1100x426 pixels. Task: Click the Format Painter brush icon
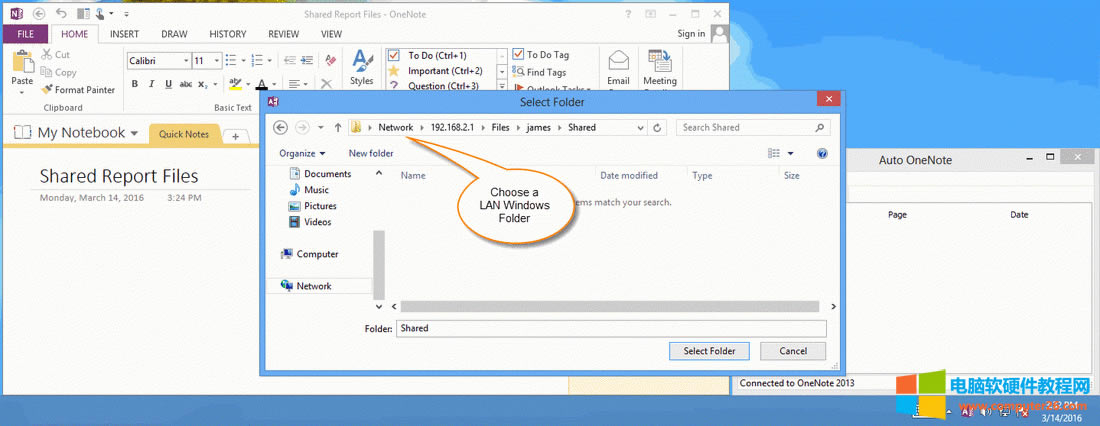tap(47, 90)
